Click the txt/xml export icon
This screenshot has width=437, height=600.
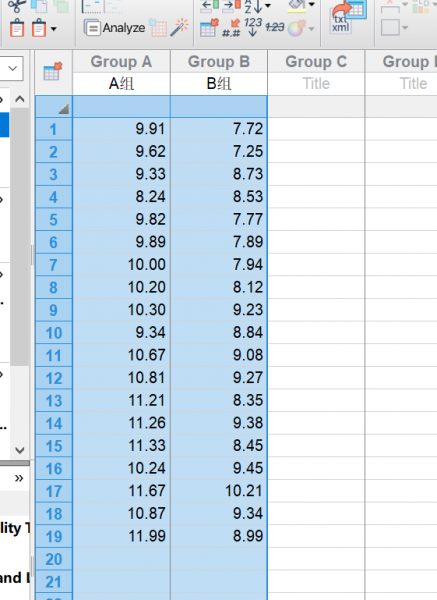pyautogui.click(x=347, y=17)
